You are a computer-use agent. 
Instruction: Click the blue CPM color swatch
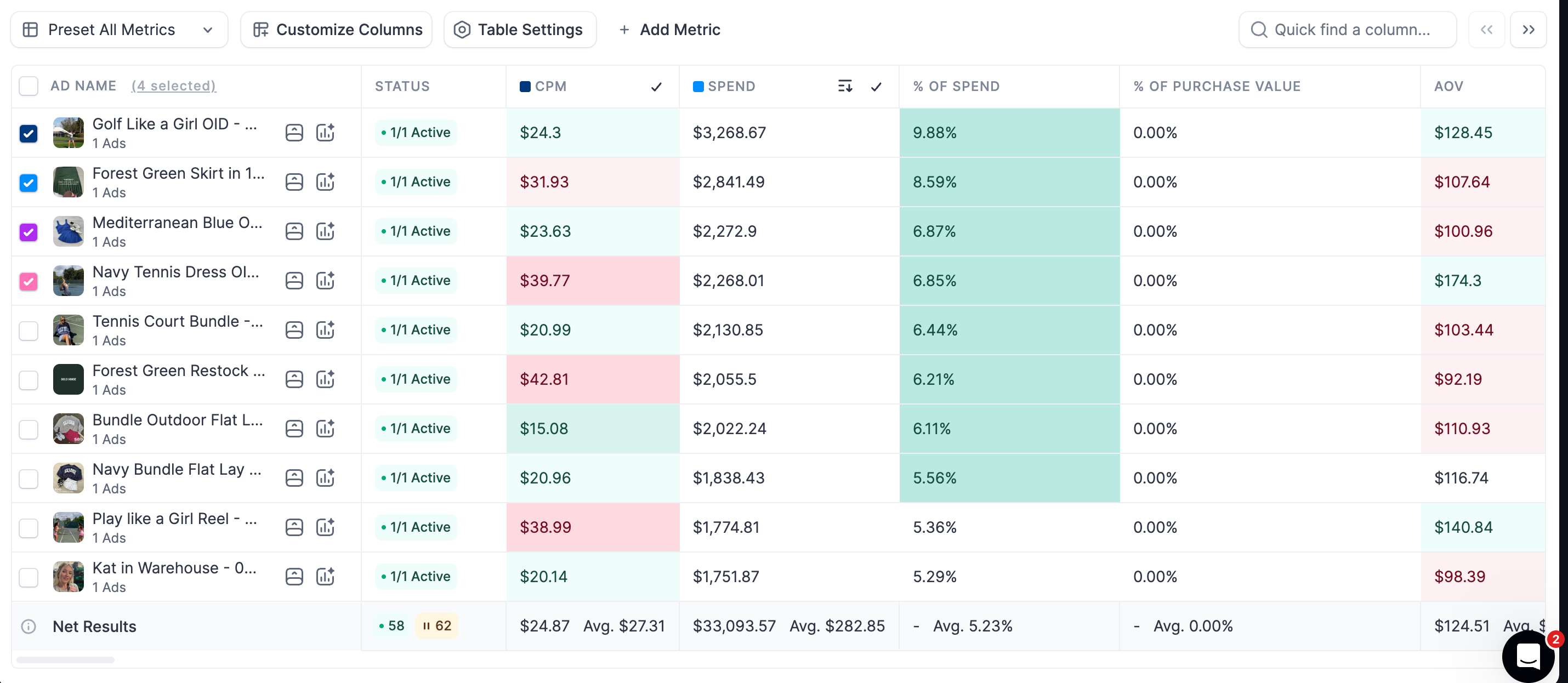[x=525, y=87]
